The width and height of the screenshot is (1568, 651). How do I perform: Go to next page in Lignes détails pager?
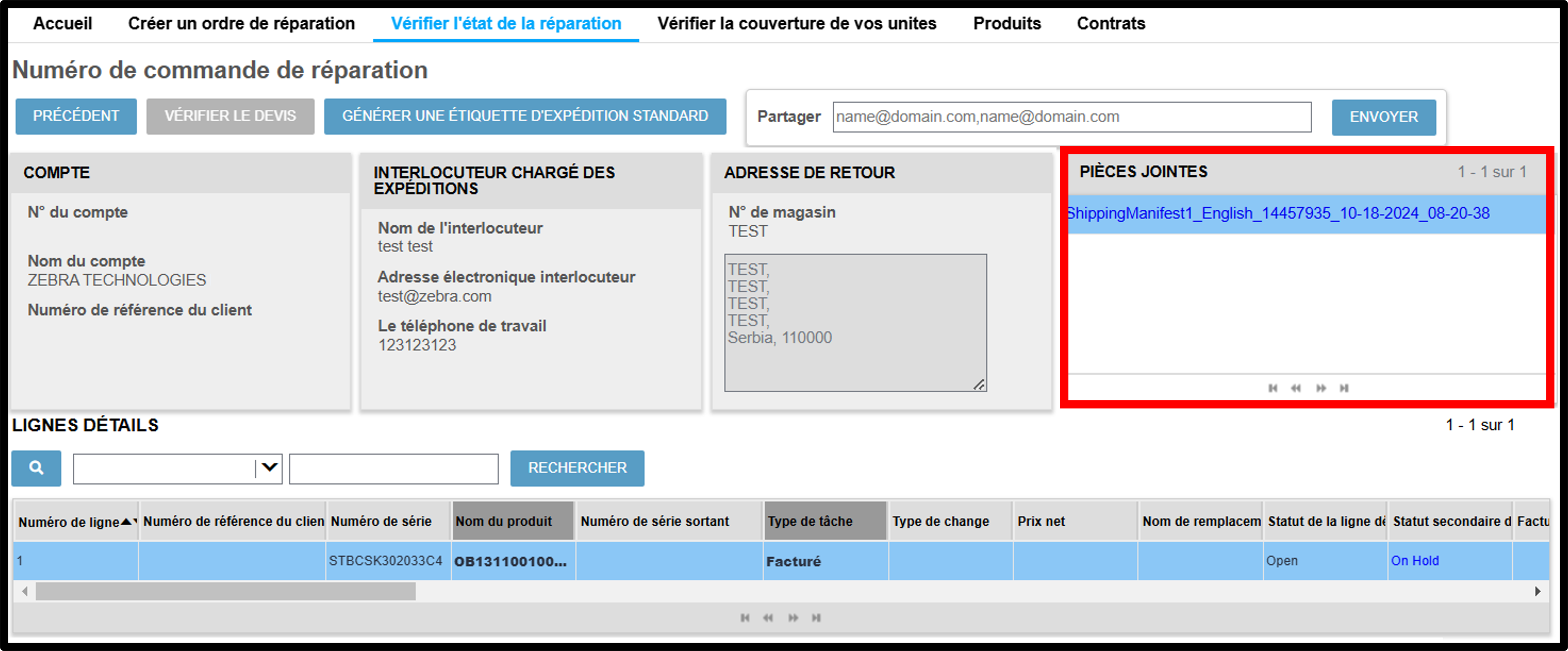[x=793, y=618]
